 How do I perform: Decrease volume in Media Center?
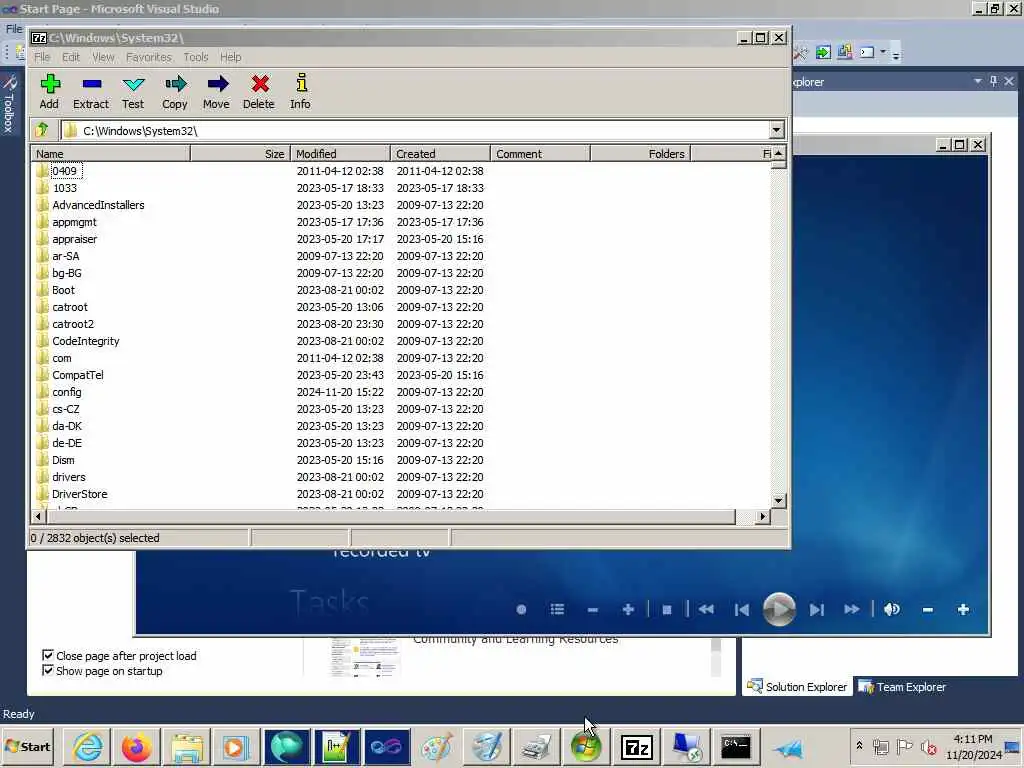927,609
